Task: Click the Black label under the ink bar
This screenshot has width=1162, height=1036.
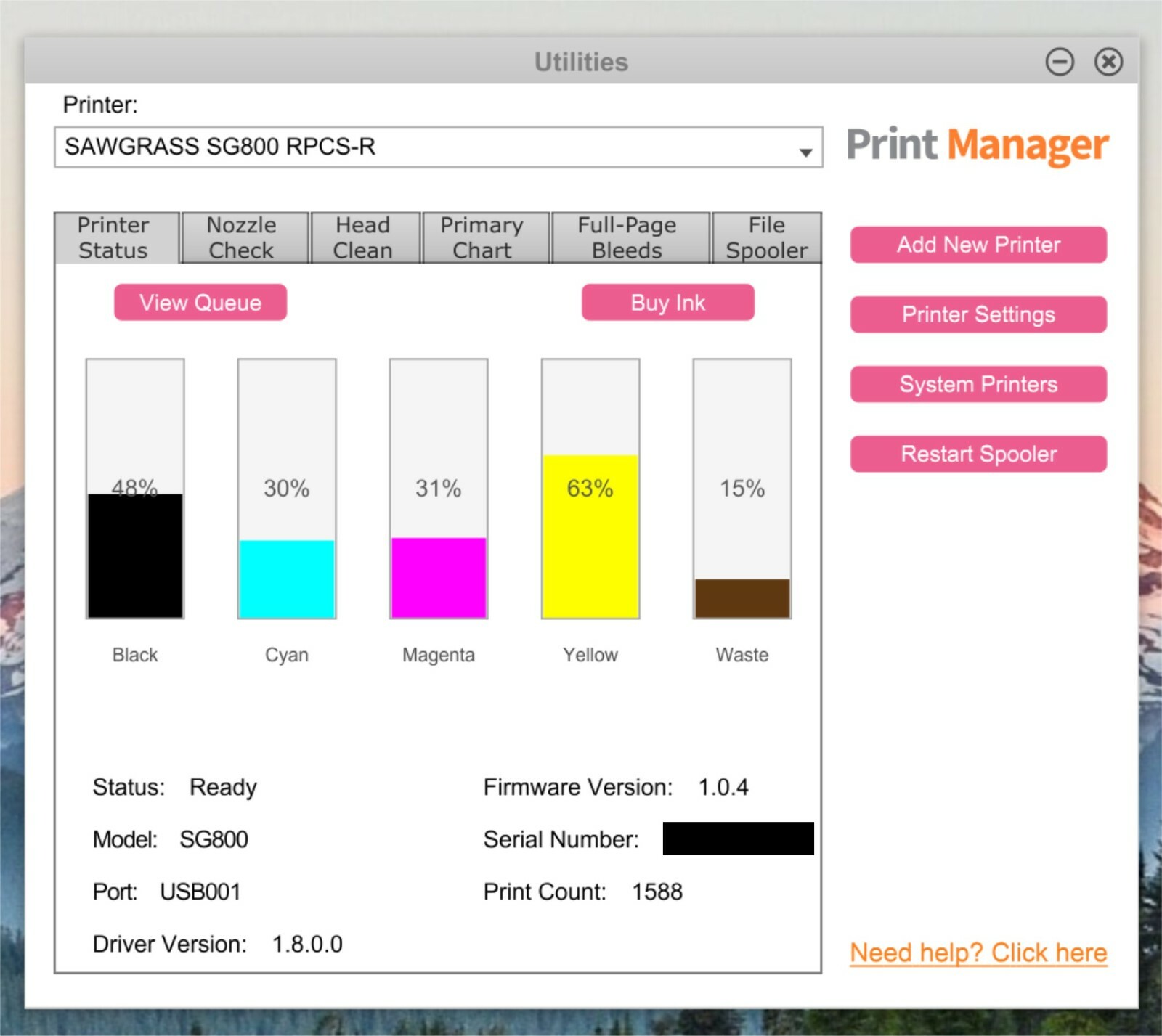Action: pos(135,655)
